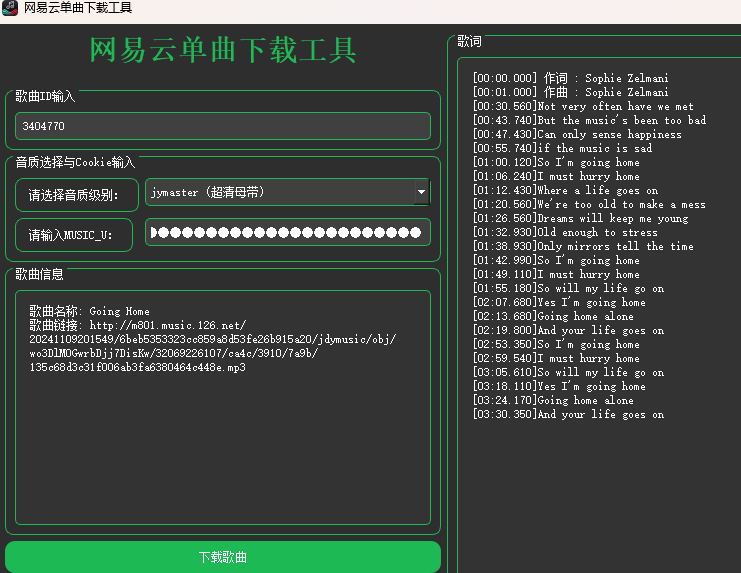Click lyric 'Dreams will keep me young'
741x573 pixels.
click(x=580, y=218)
